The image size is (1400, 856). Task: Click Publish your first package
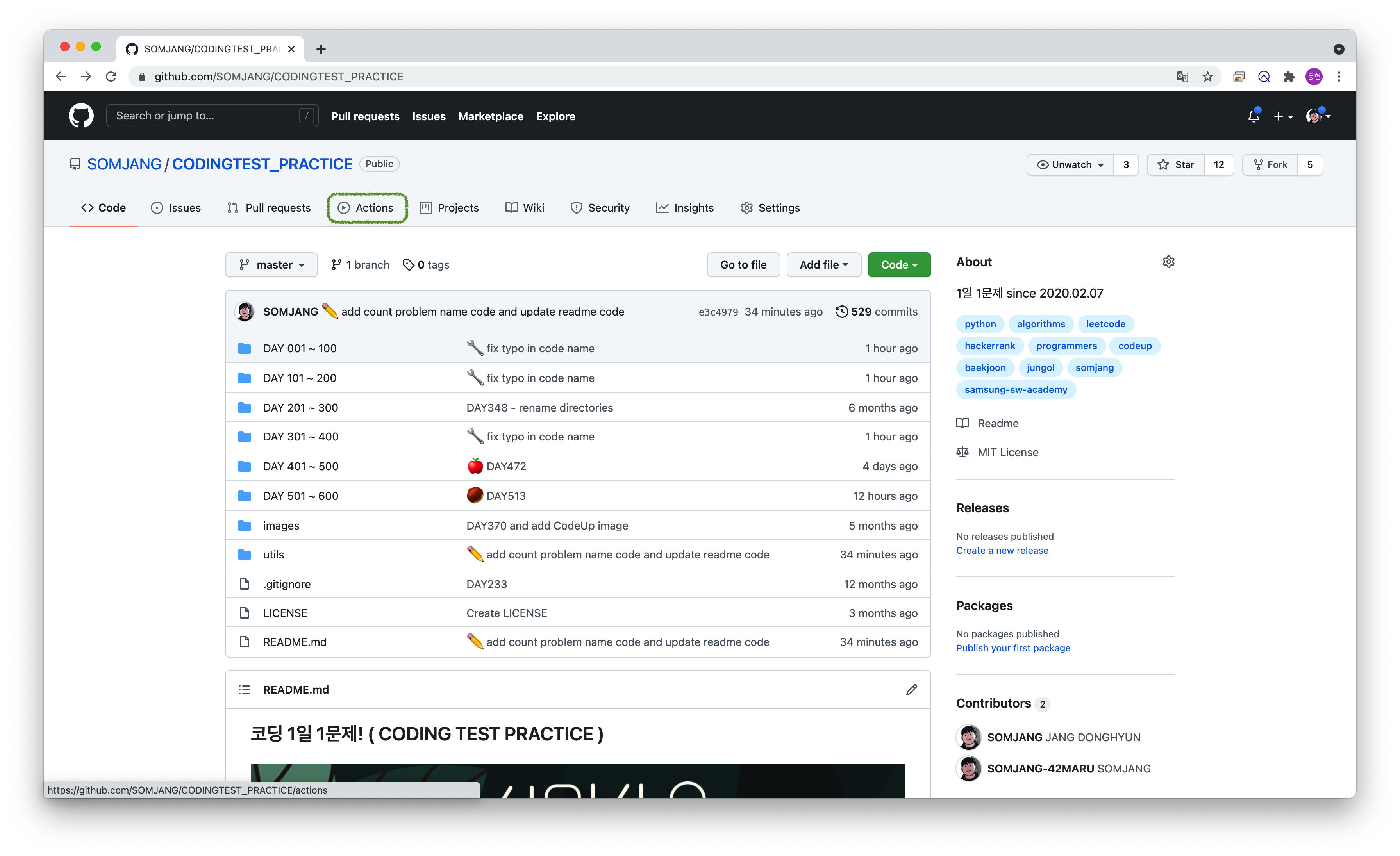1012,648
